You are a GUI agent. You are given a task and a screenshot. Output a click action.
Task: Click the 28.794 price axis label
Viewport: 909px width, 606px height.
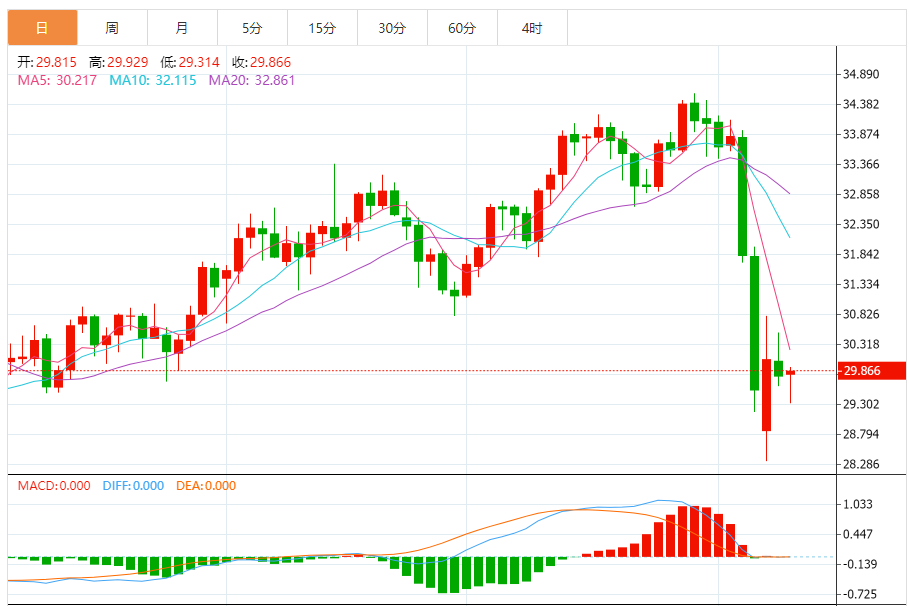pyautogui.click(x=861, y=434)
